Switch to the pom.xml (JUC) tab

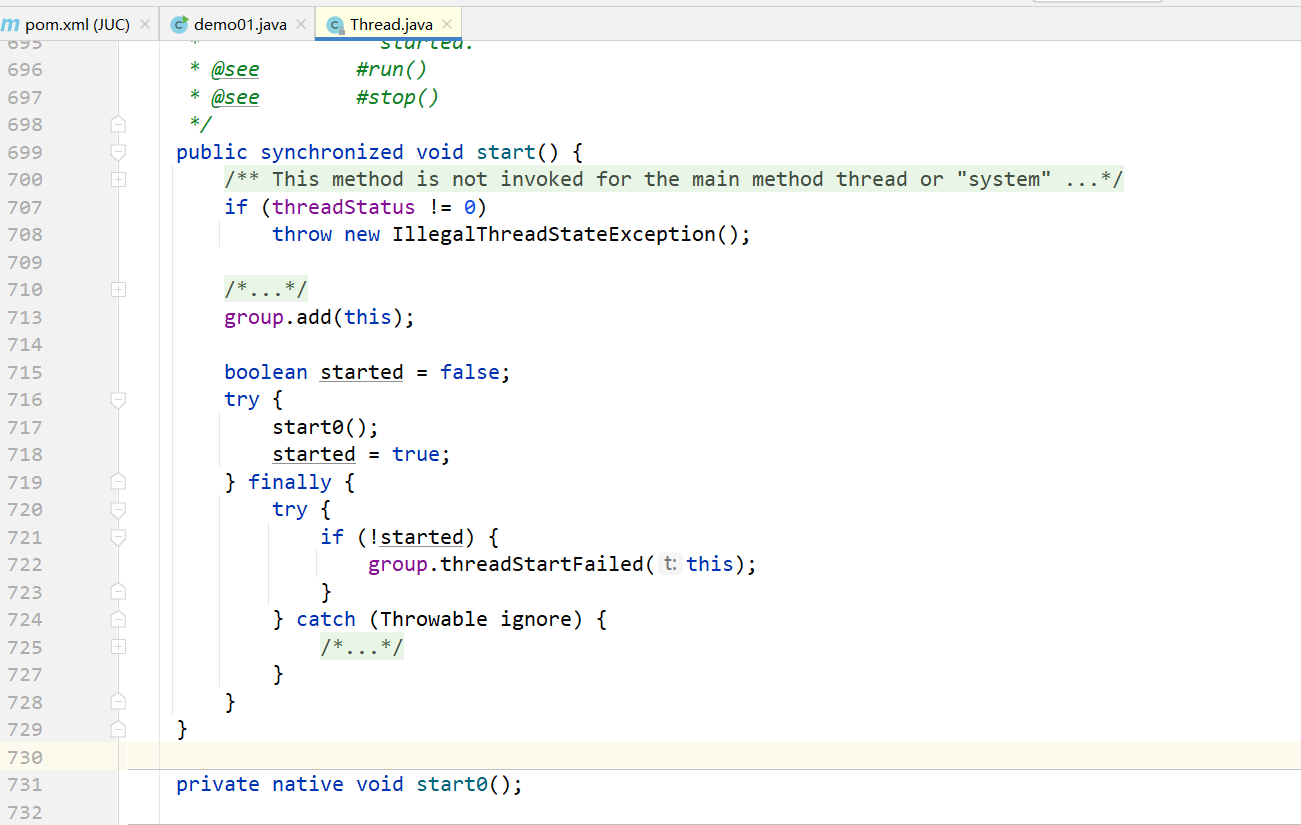click(78, 24)
